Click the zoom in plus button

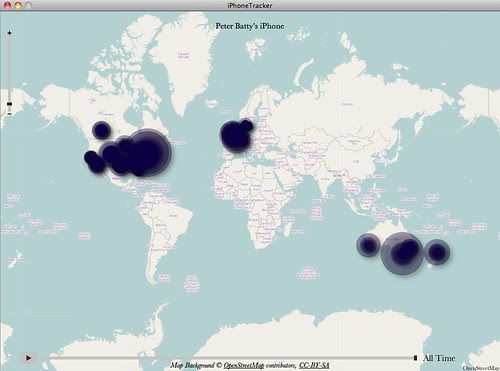click(x=9, y=33)
